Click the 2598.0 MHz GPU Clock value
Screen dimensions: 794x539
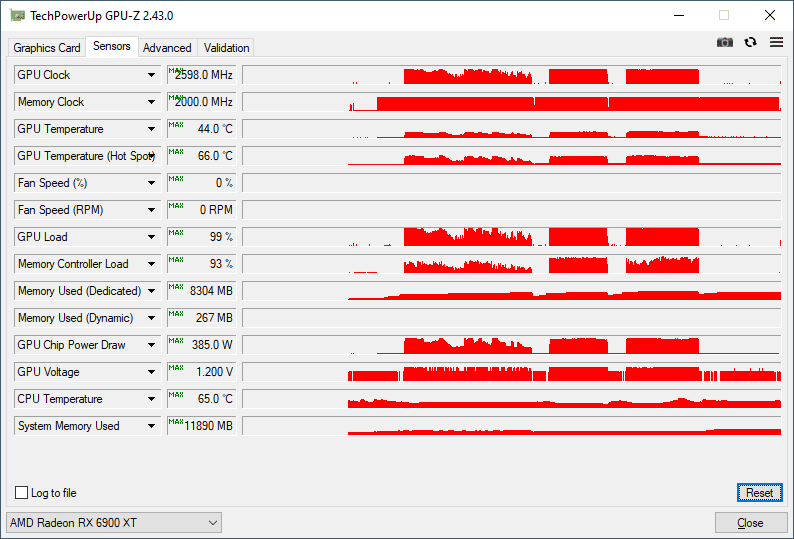coord(202,75)
